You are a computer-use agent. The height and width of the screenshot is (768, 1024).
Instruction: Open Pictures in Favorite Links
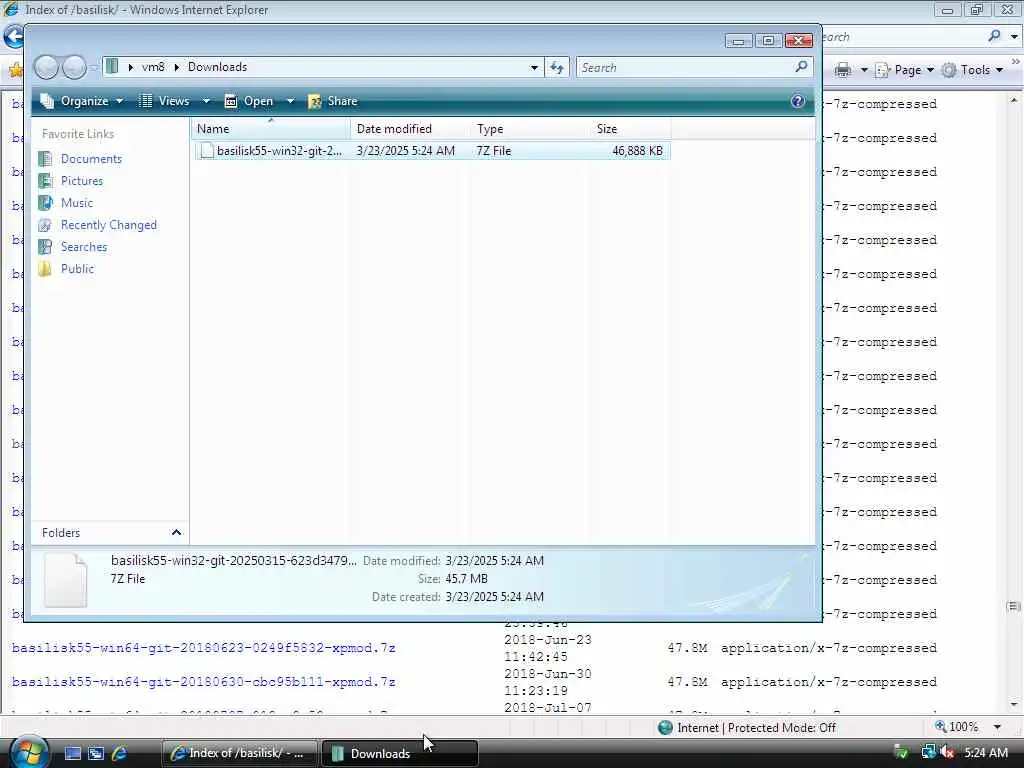pyautogui.click(x=82, y=181)
